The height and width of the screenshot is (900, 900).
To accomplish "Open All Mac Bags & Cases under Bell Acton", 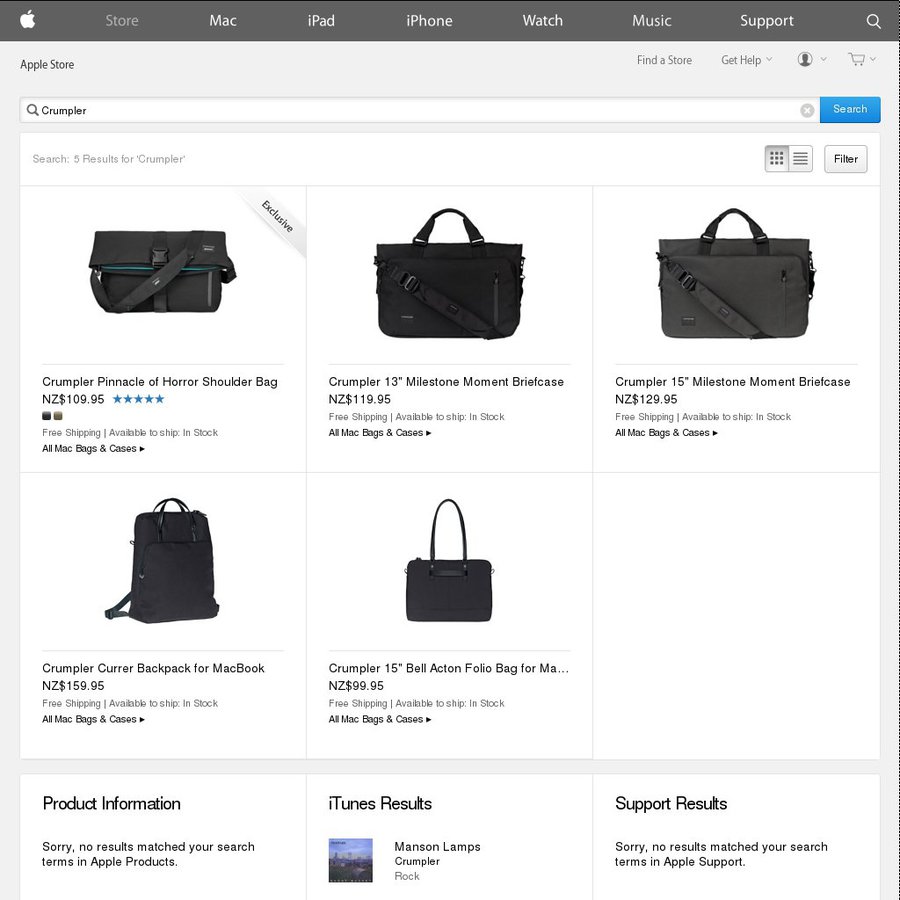I will point(379,719).
